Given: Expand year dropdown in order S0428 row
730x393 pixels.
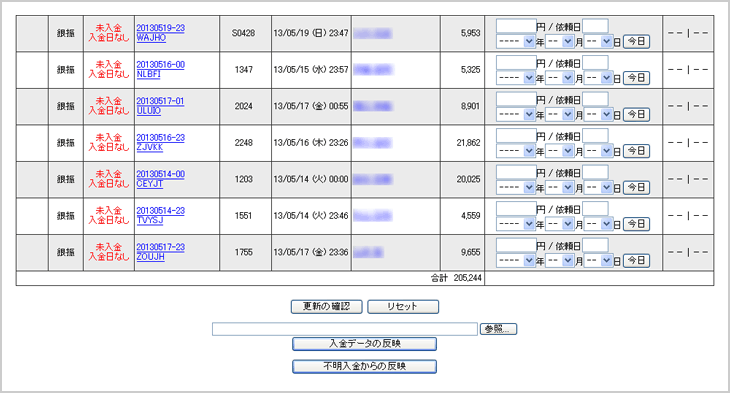Looking at the screenshot, I should point(515,41).
